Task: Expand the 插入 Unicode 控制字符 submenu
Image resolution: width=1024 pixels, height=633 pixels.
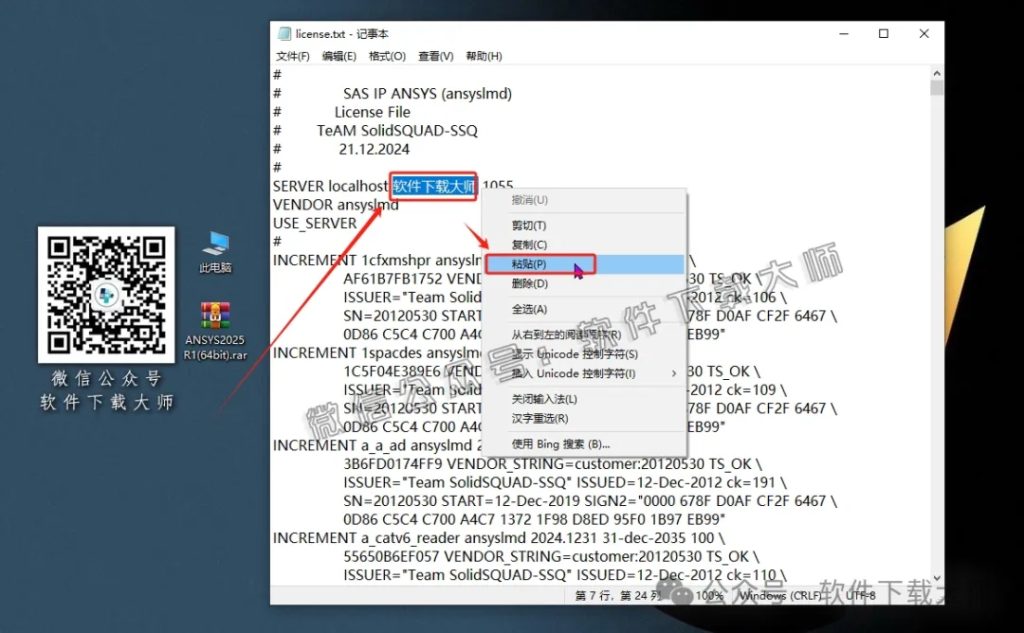Action: [x=560, y=371]
